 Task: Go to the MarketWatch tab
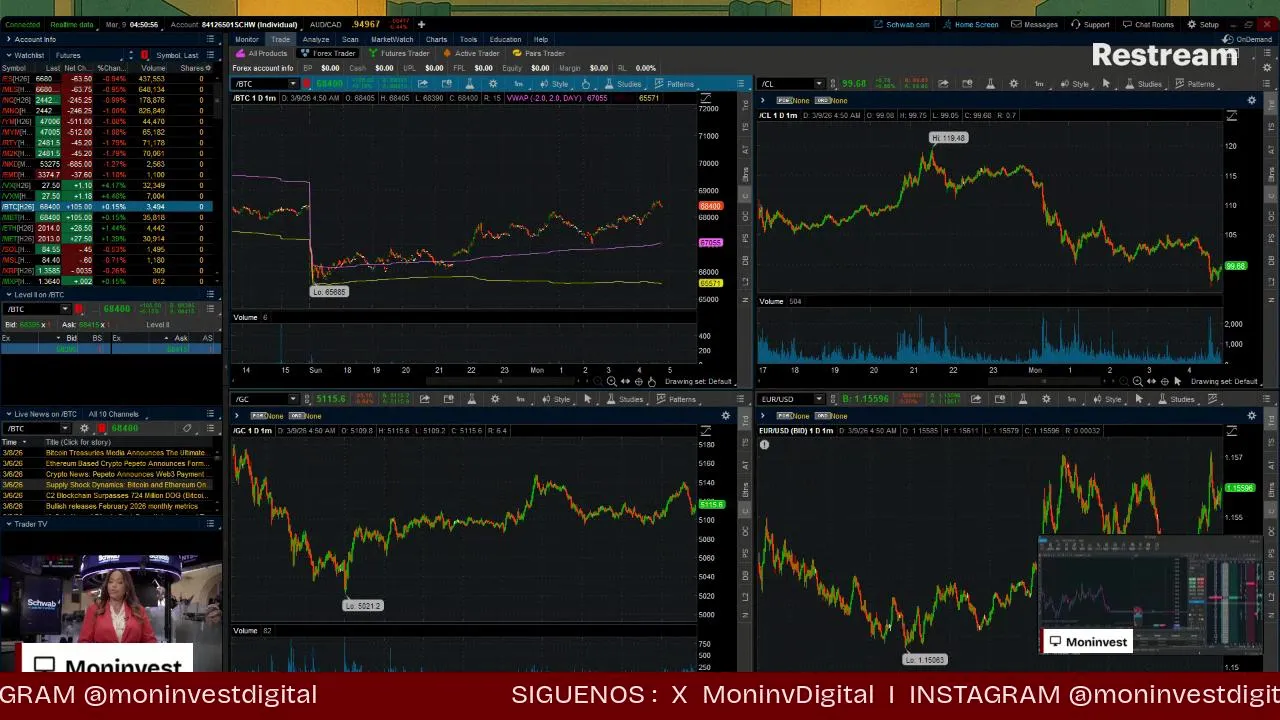(392, 39)
